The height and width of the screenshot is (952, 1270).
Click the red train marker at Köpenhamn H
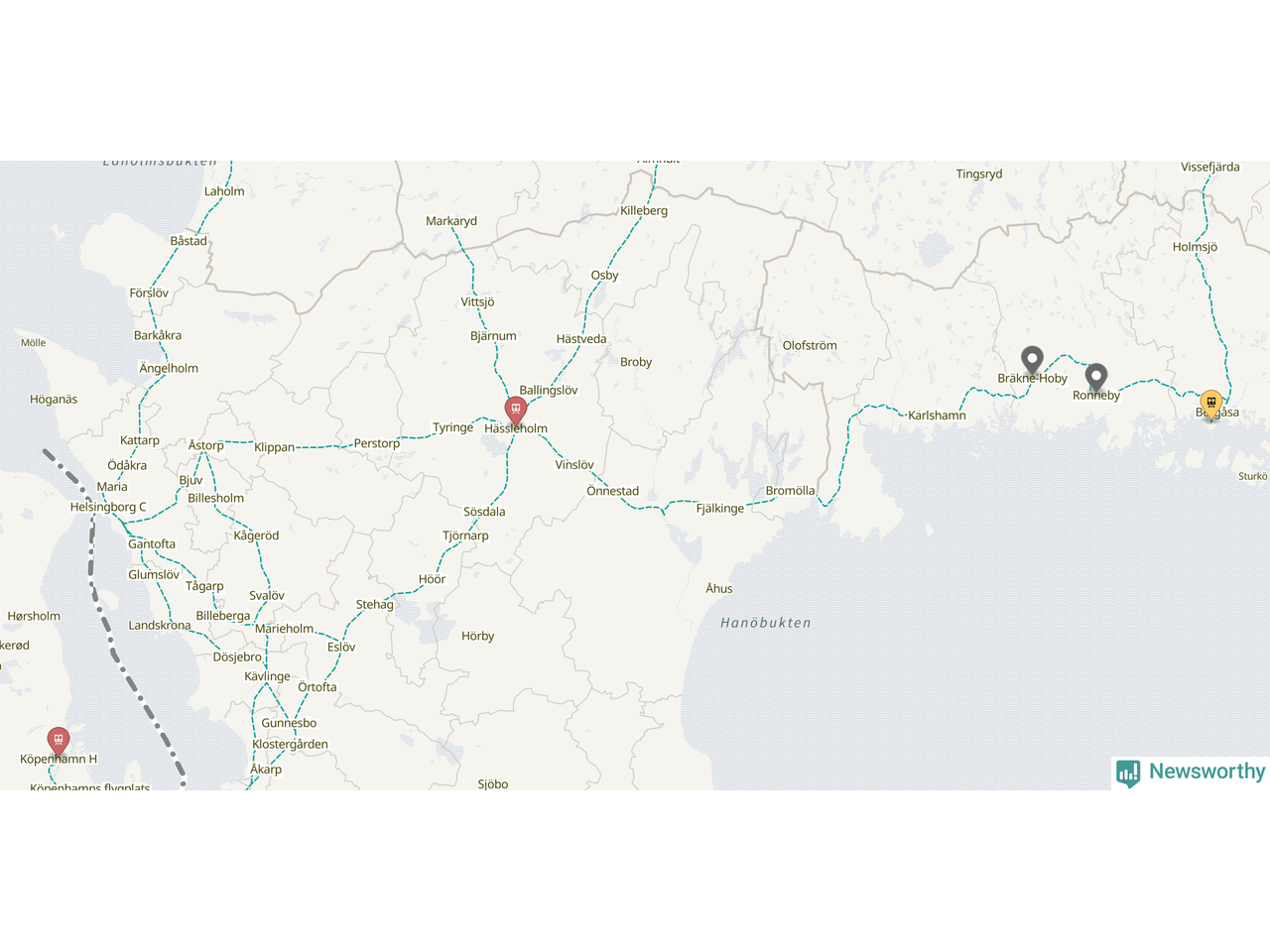point(59,742)
